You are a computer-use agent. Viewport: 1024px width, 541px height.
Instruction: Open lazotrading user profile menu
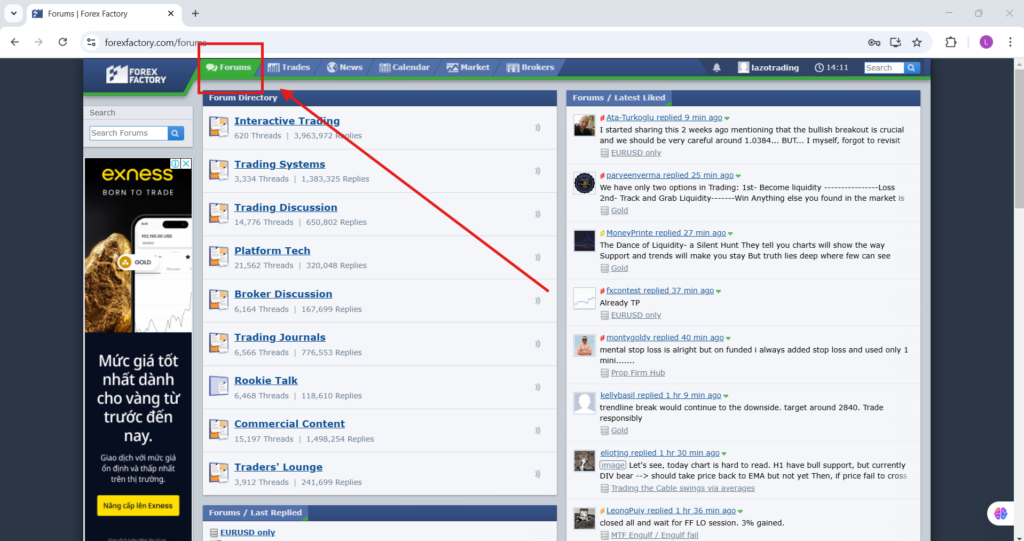pos(769,67)
